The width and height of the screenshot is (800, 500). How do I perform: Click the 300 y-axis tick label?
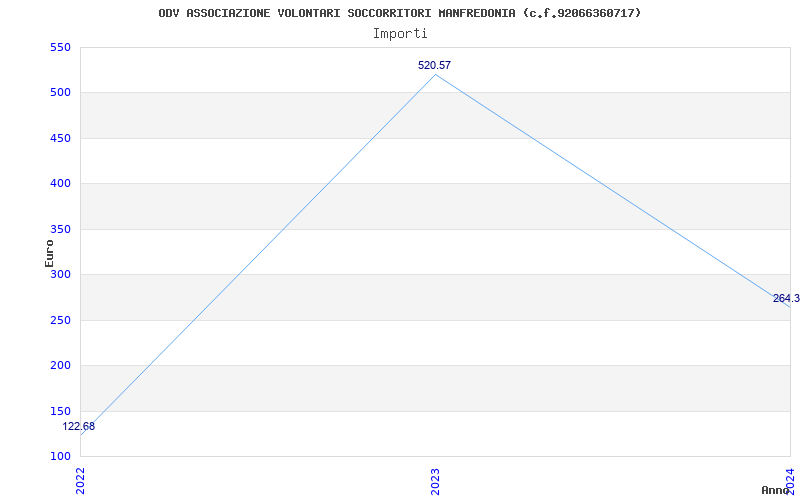pos(60,274)
